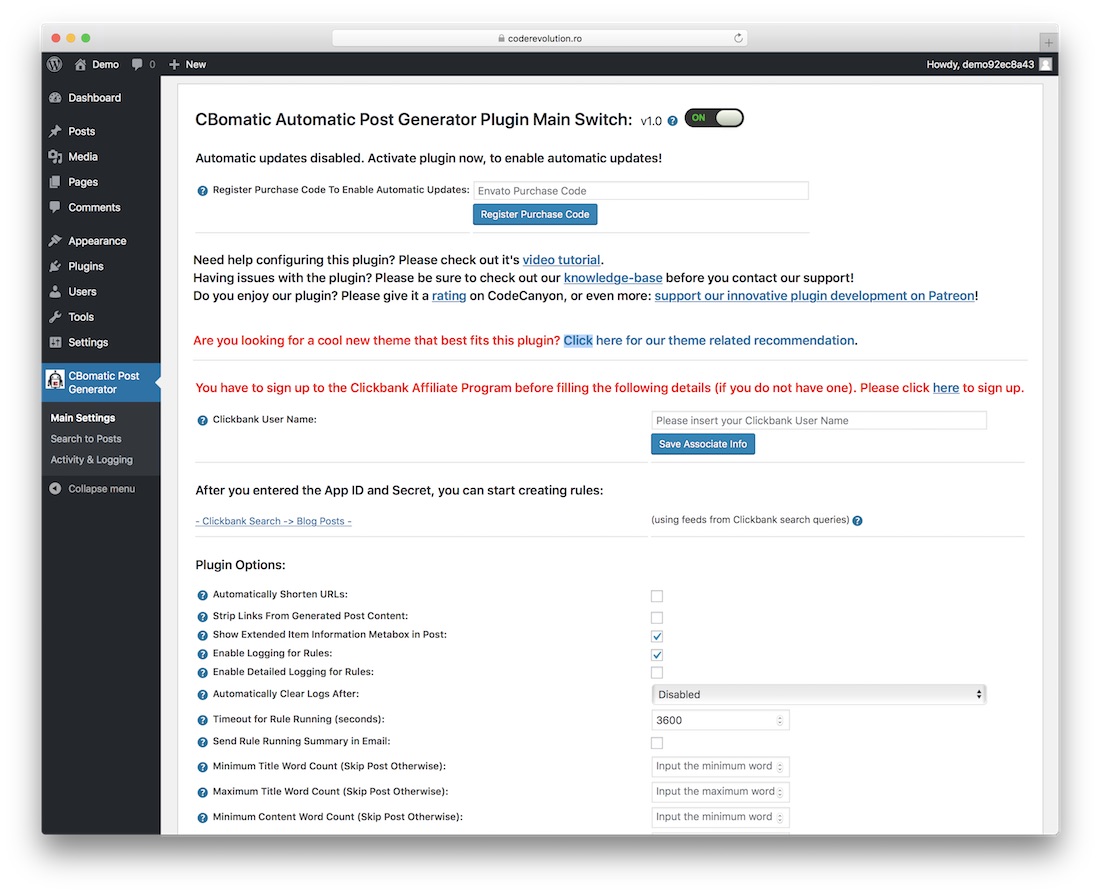The width and height of the screenshot is (1100, 894).
Task: Click 'here' link to sign up
Action: (x=946, y=387)
